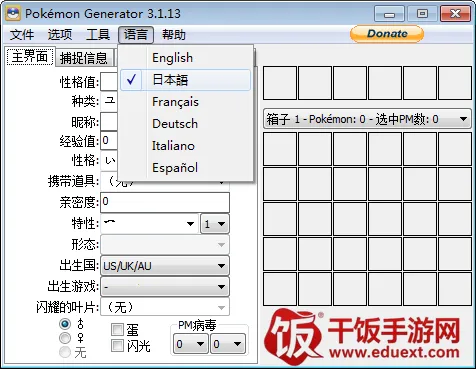Open the 携带道具 dropdown
Image resolution: width=476 pixels, height=369 pixels.
pyautogui.click(x=165, y=182)
